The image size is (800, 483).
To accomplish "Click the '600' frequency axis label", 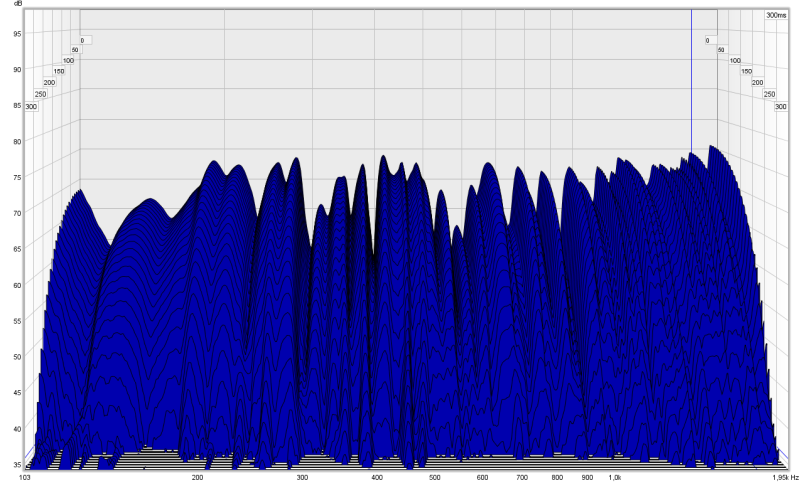I will click(482, 478).
